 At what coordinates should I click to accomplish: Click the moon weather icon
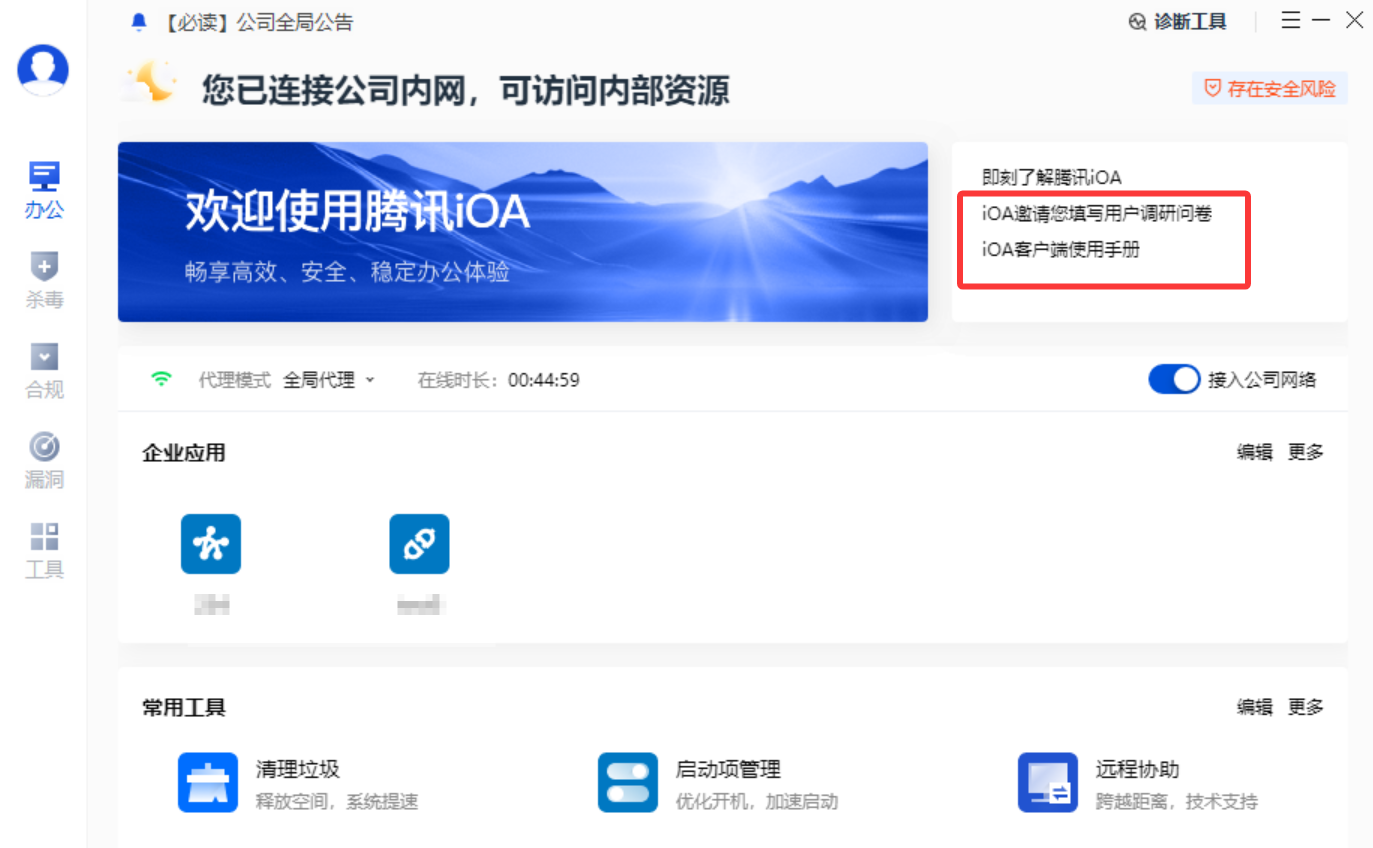coord(151,83)
